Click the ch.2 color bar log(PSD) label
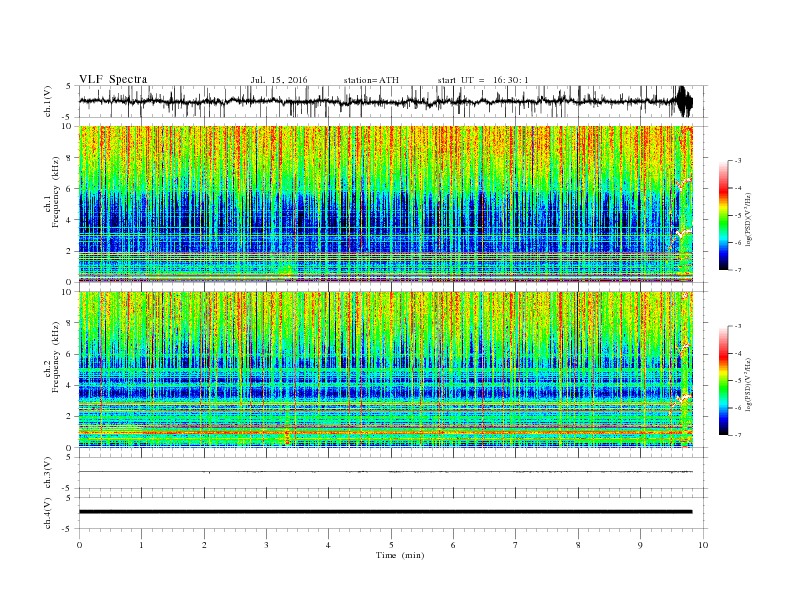Screen dimensions: 792x612 pyautogui.click(x=749, y=385)
